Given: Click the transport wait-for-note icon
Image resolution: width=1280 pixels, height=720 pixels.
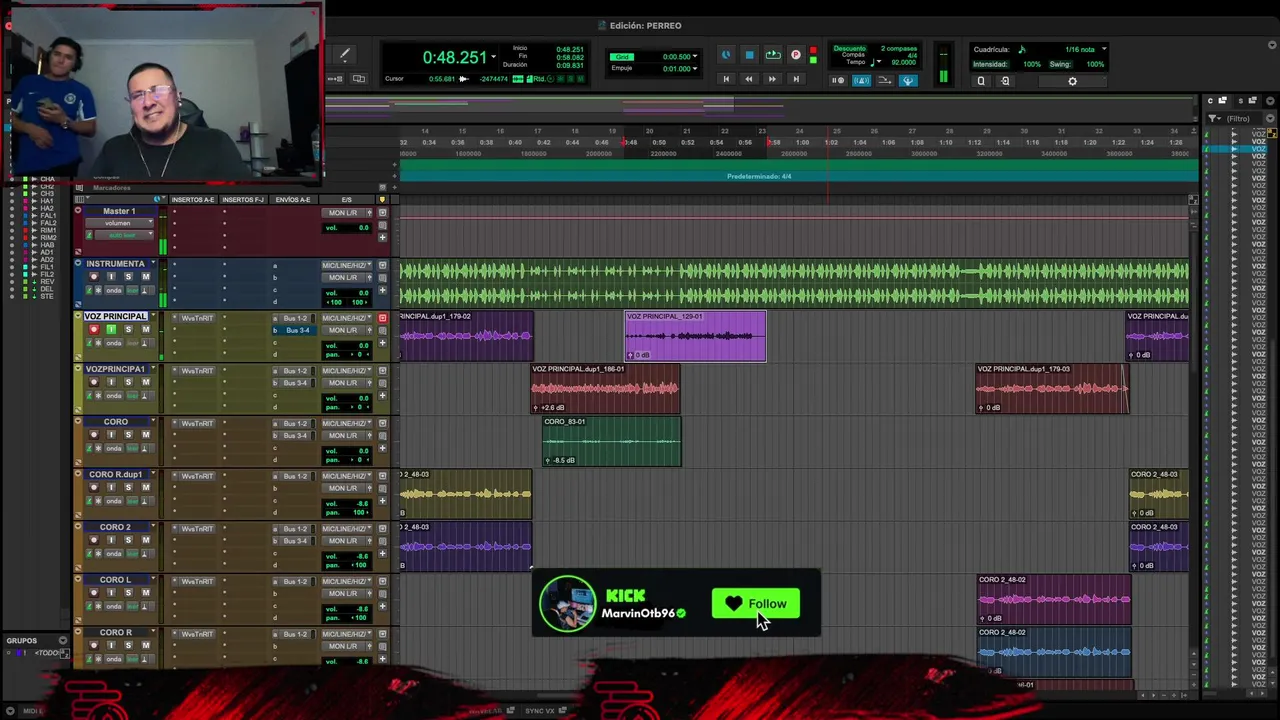Looking at the screenshot, I should 838,81.
